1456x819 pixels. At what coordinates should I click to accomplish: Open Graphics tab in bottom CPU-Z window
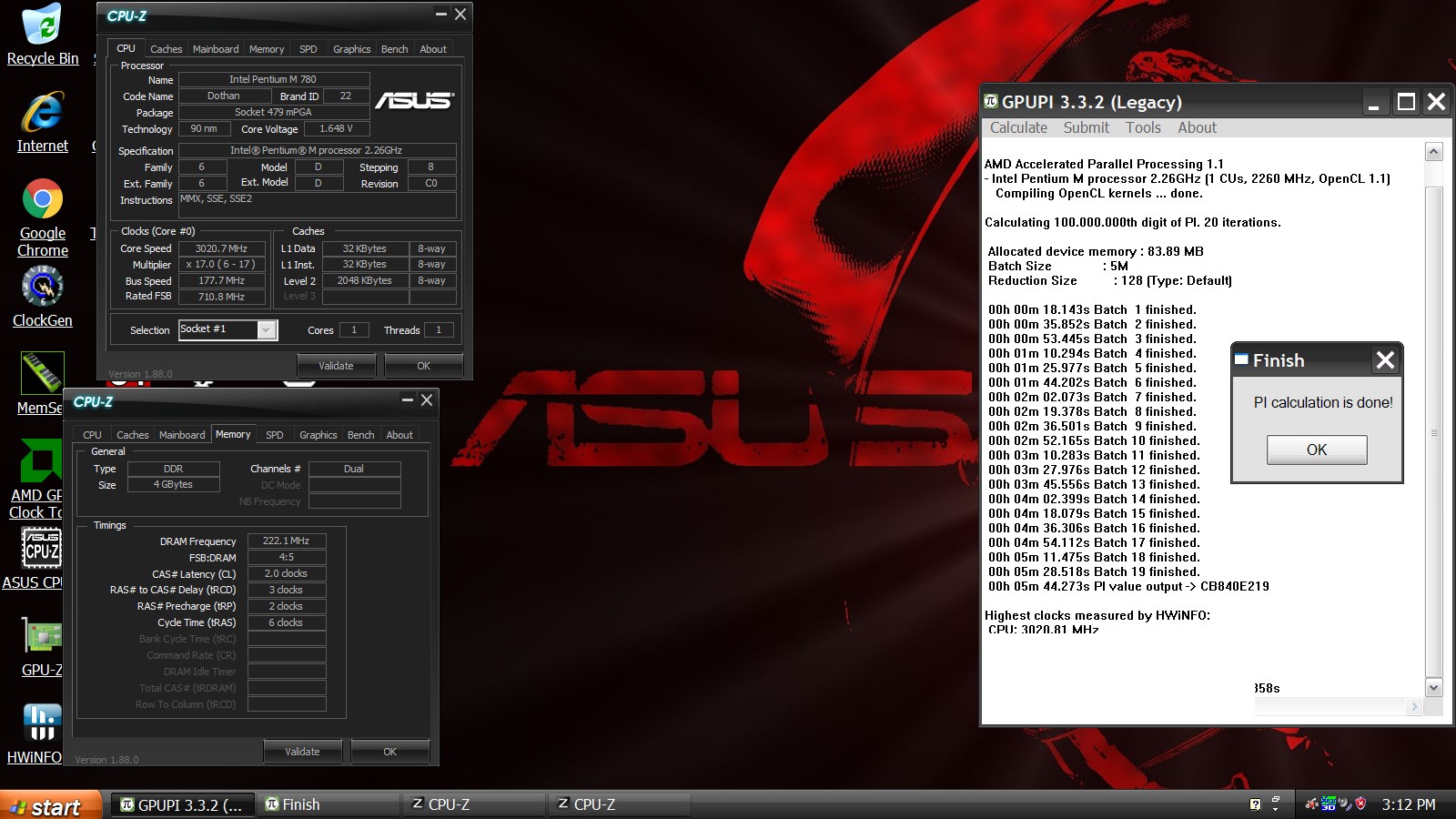coord(318,435)
